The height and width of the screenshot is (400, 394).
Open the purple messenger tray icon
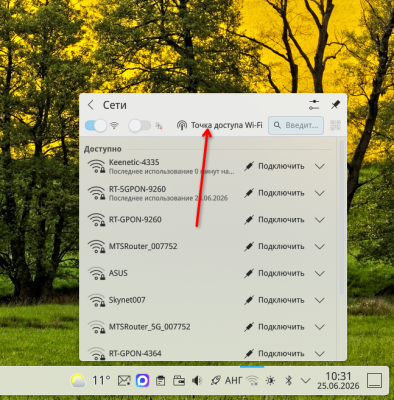[142, 380]
